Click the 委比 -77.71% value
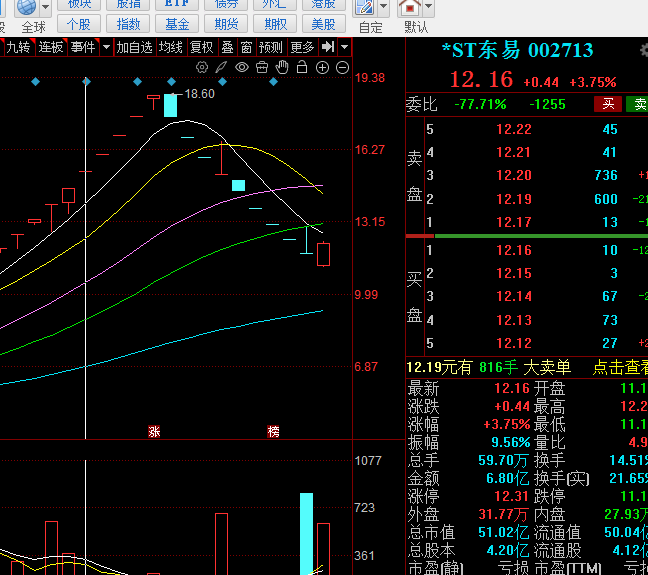648x575 pixels. tap(480, 104)
